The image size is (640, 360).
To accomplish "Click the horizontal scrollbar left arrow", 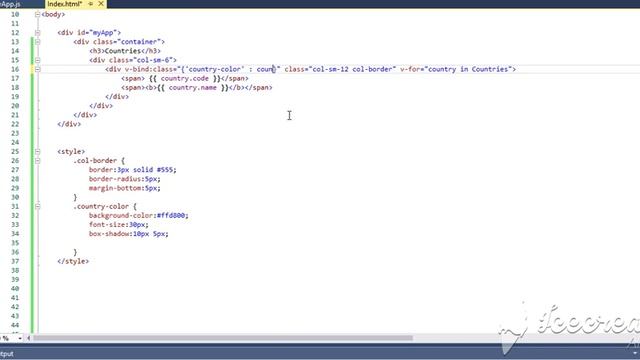I will (x=29, y=338).
